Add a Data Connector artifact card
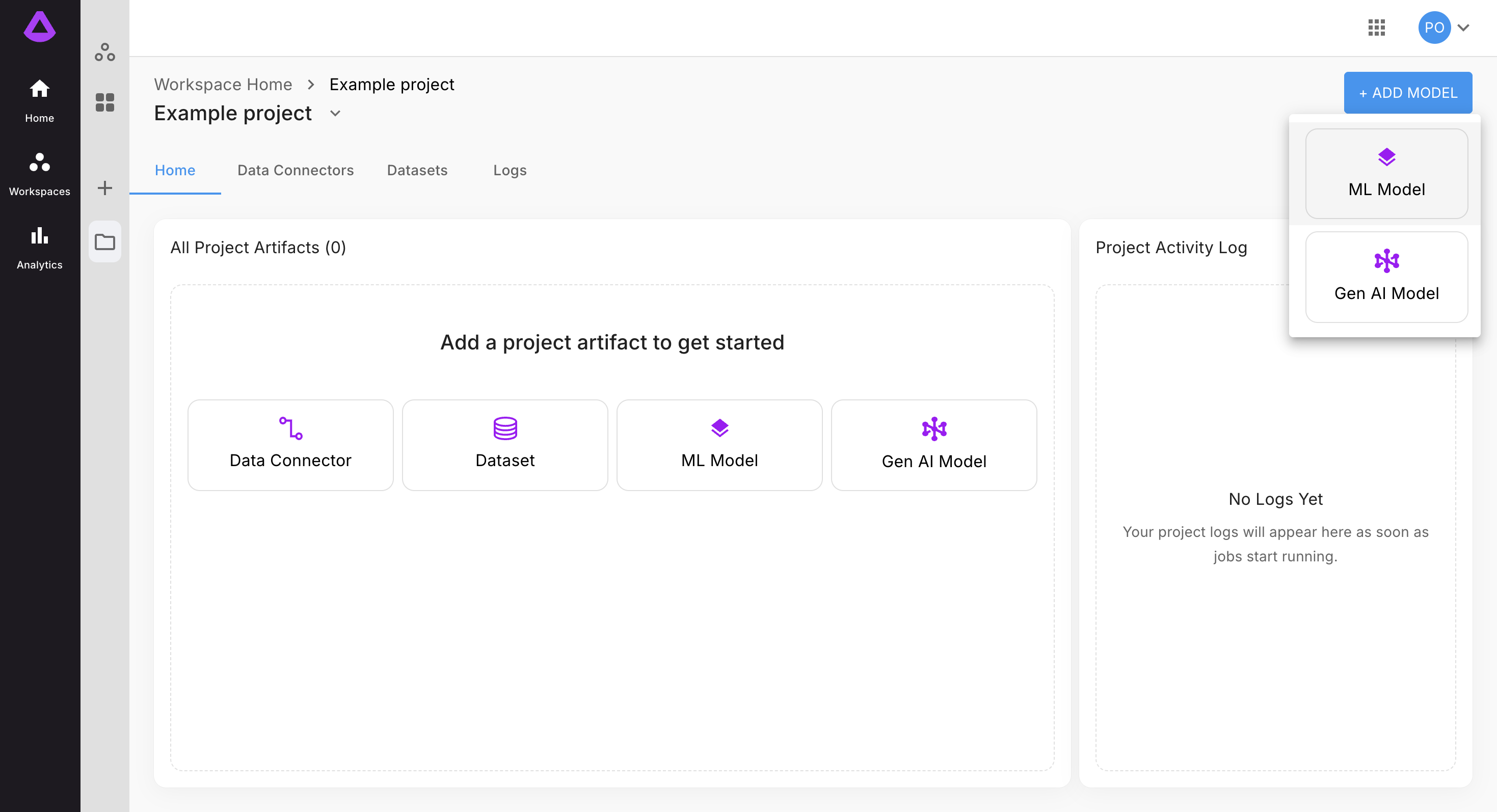Screen dimensions: 1497x812 pyautogui.click(x=290, y=445)
